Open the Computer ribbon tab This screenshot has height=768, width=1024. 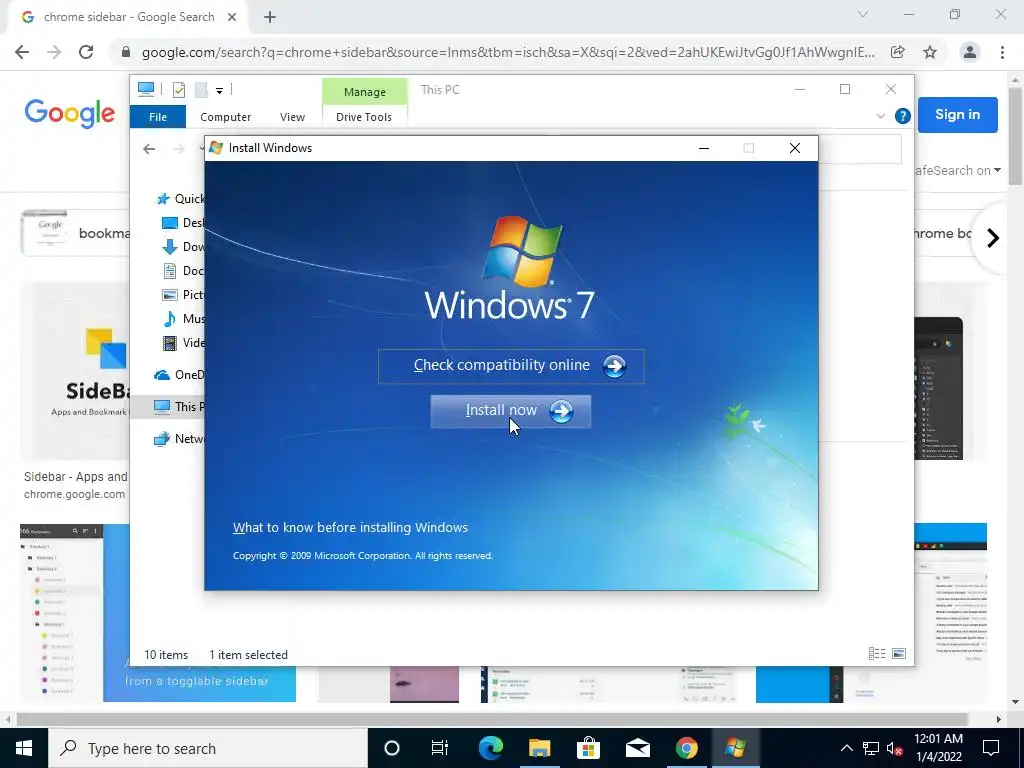pyautogui.click(x=225, y=117)
